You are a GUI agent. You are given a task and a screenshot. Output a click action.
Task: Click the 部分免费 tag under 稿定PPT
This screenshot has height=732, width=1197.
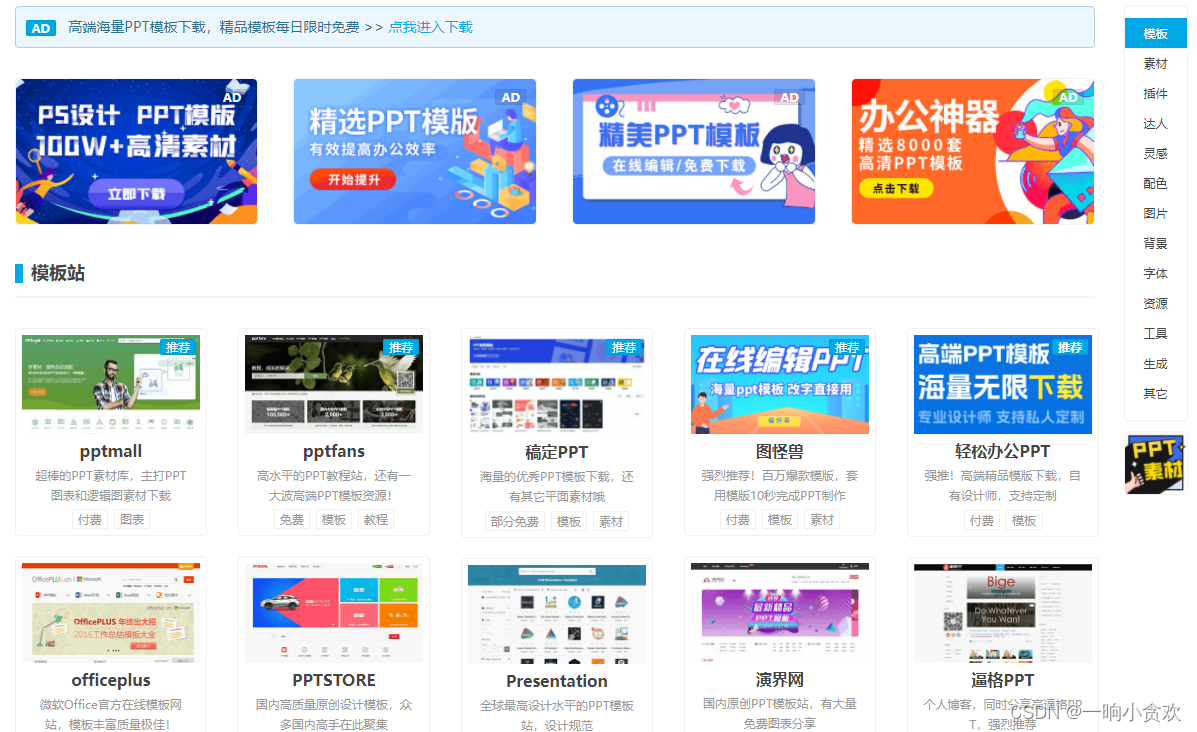pos(514,519)
